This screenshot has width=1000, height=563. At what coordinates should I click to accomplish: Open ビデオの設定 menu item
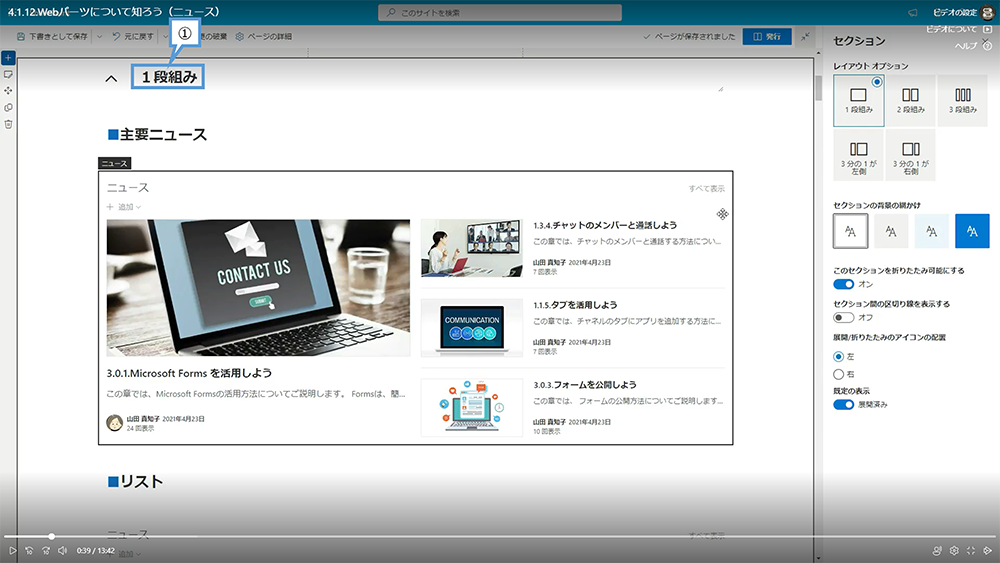point(955,13)
